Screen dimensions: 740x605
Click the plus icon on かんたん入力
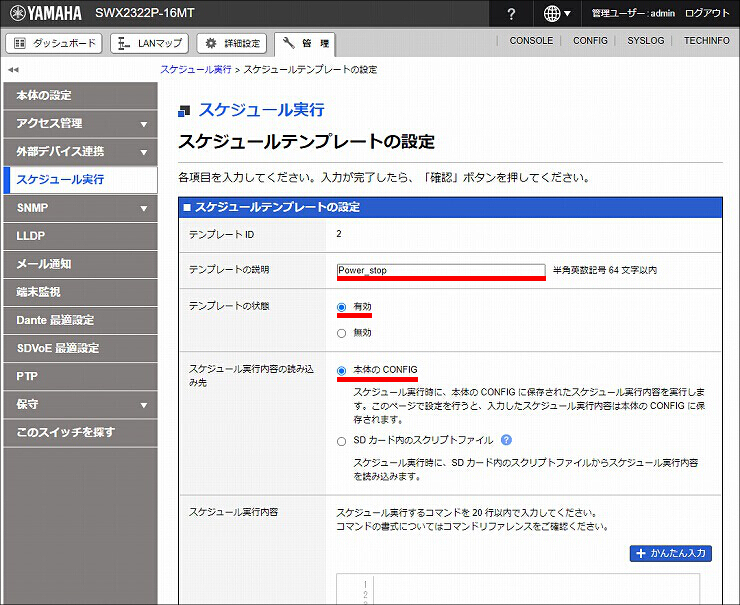(640, 554)
